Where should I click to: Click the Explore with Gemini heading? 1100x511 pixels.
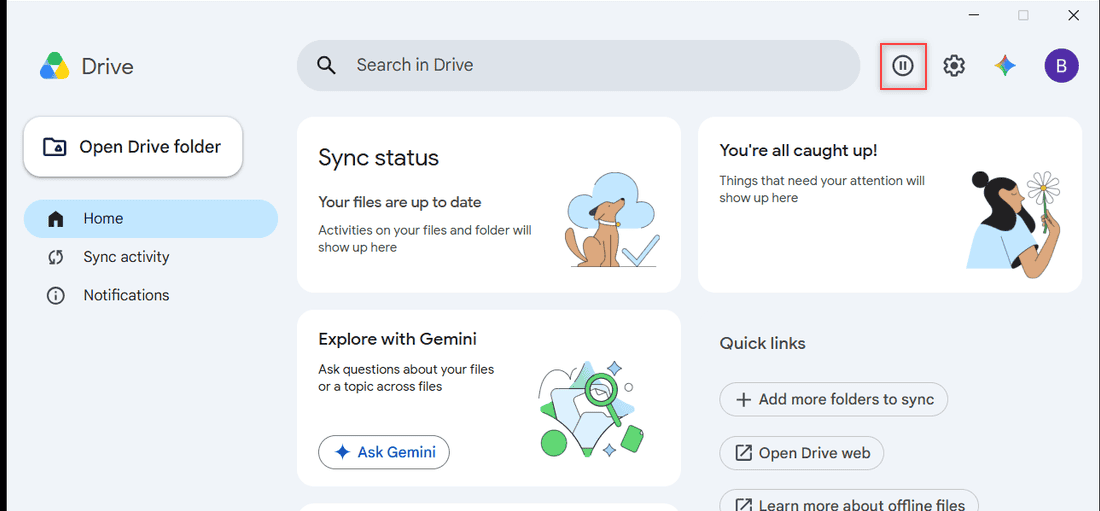click(398, 340)
